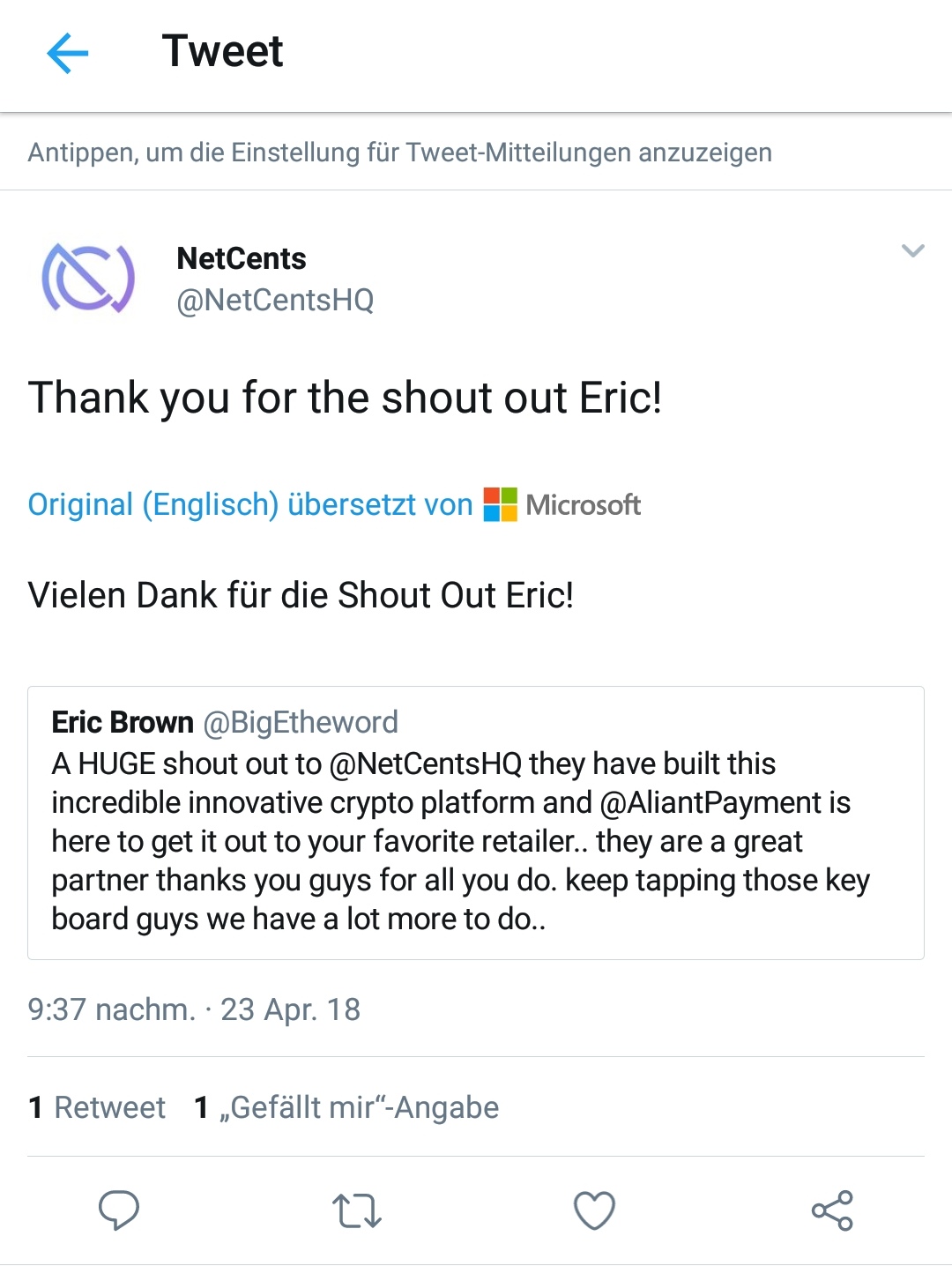Click the Microsoft logo next to the translation
Viewport: 952px width, 1266px height.
(x=499, y=503)
